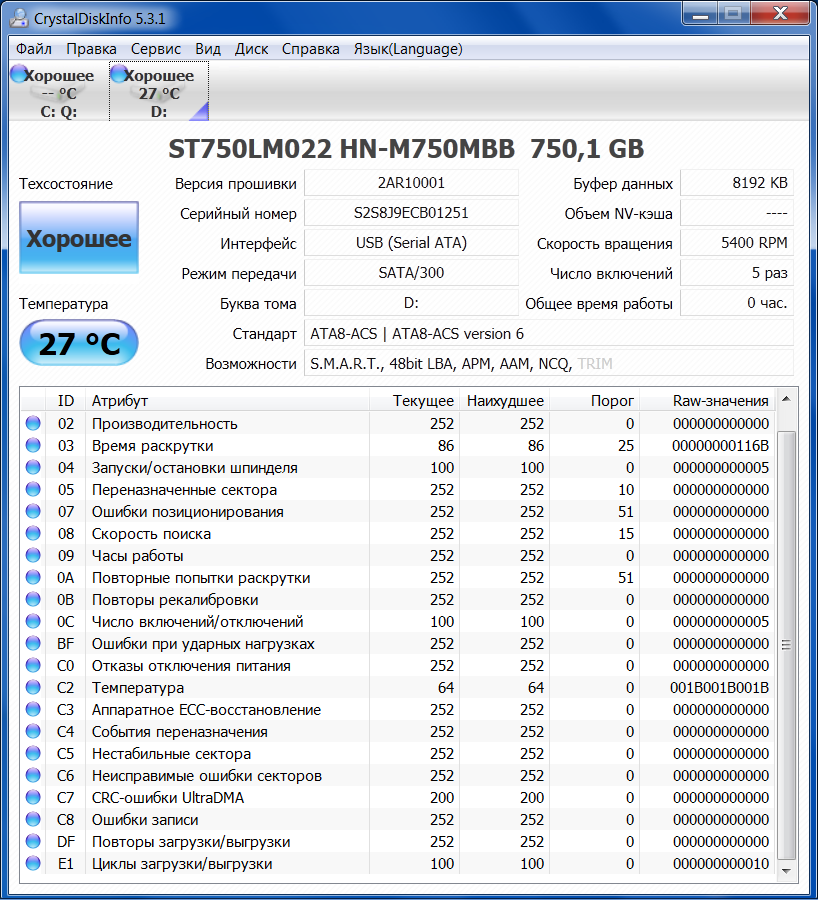Open the Файл menu
The width and height of the screenshot is (818, 900).
(34, 49)
